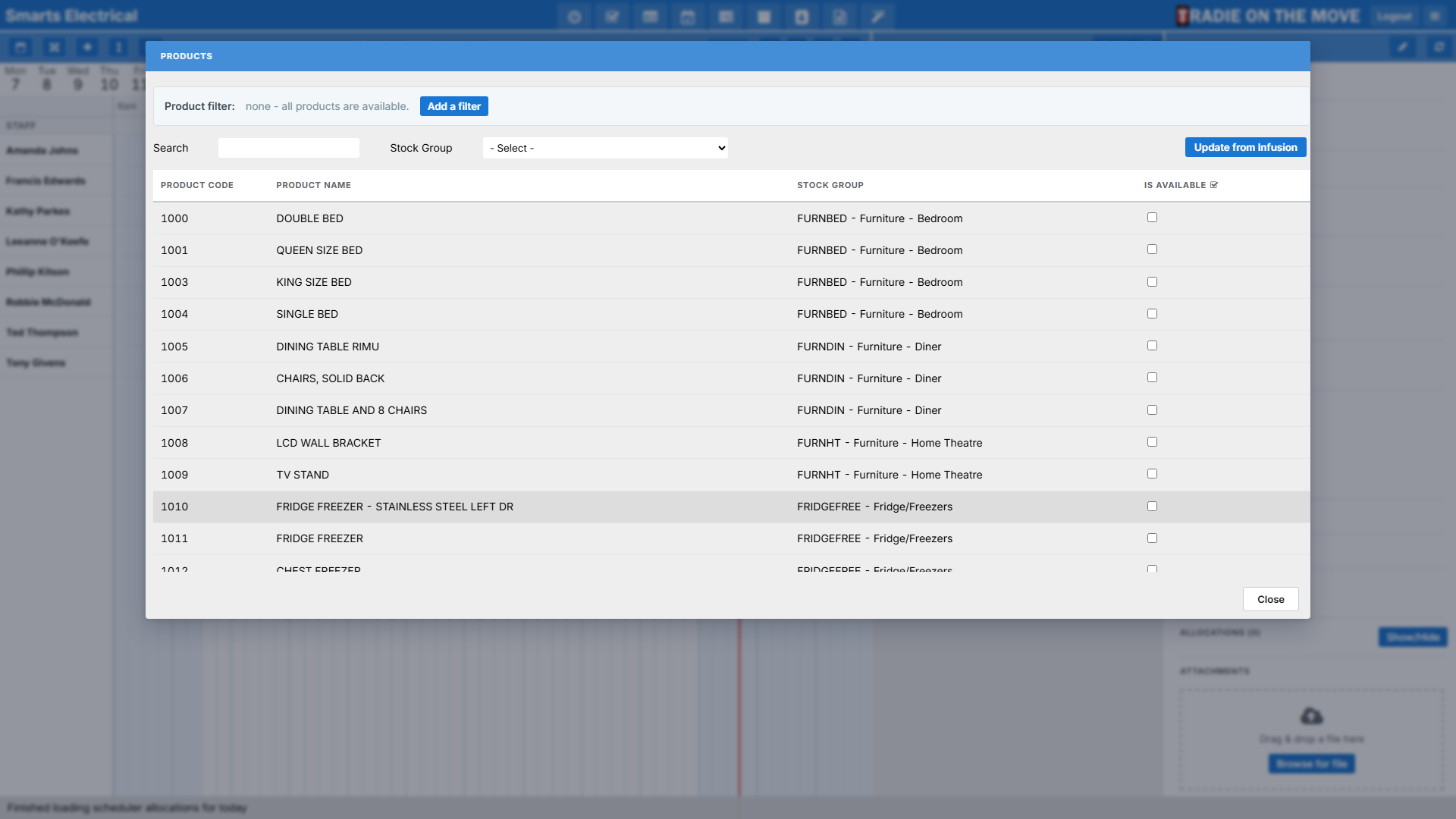
Task: Select the KING SIZE BED product name
Action: point(314,282)
